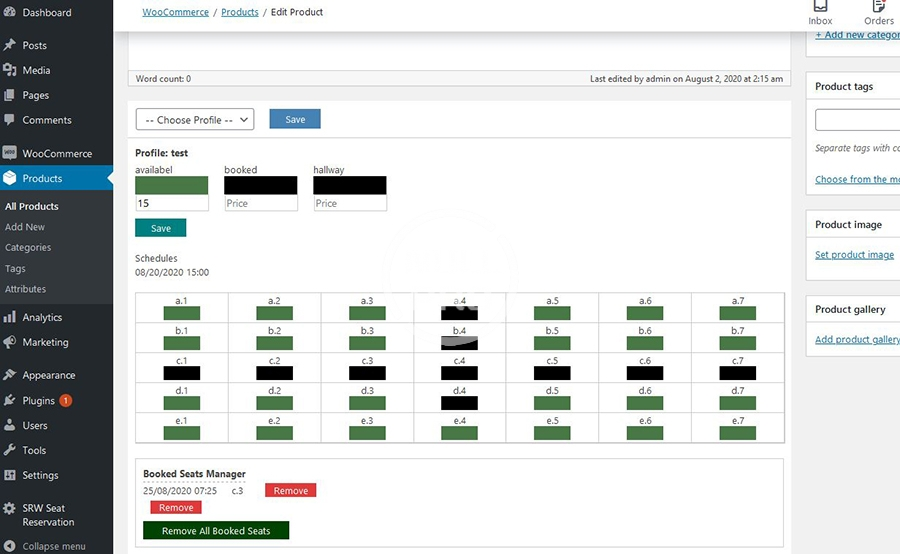Open Categories submenu under Products
Screen dimensions: 900x554
point(28,247)
